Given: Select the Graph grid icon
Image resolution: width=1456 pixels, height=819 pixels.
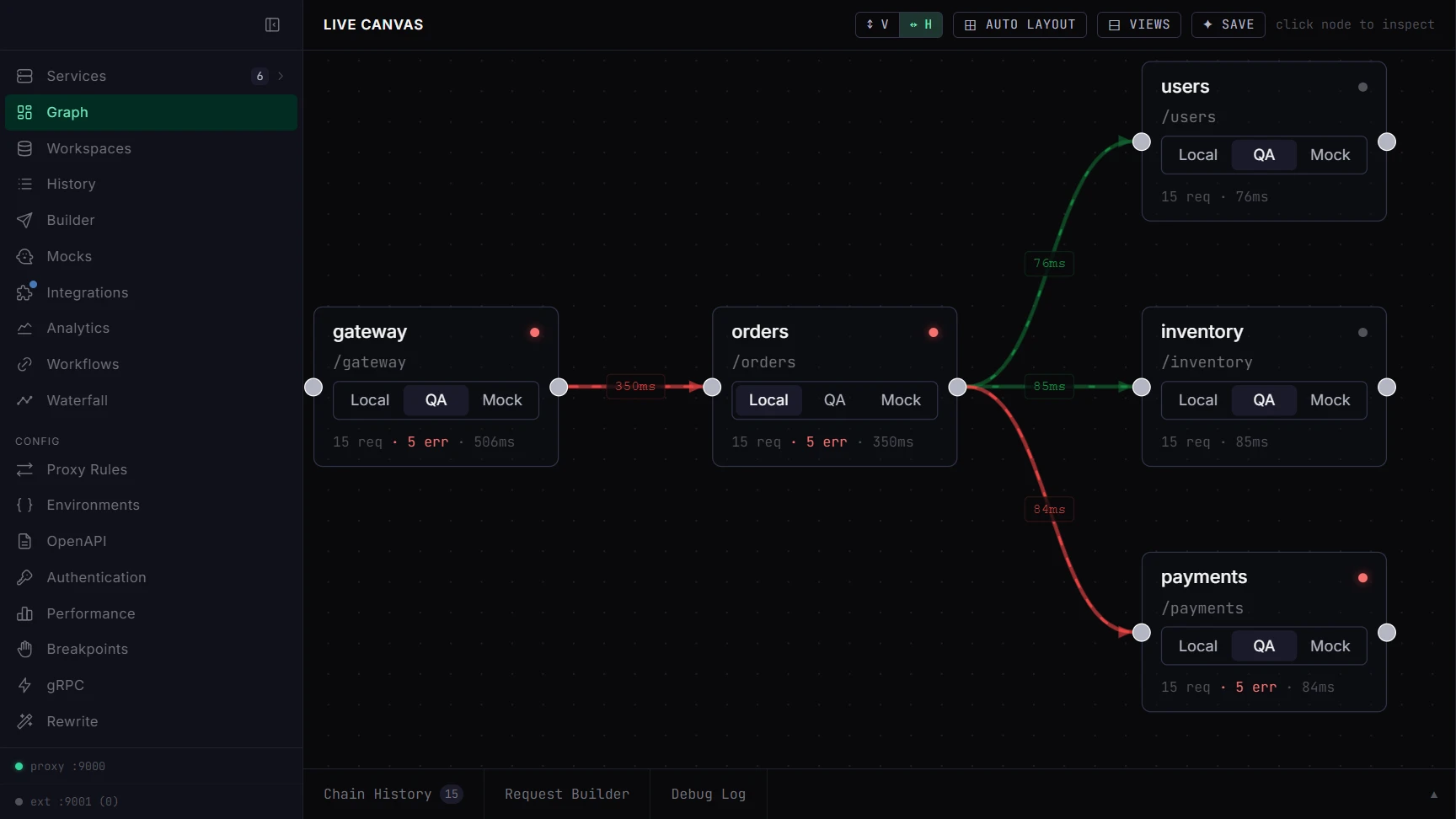Looking at the screenshot, I should [x=24, y=112].
